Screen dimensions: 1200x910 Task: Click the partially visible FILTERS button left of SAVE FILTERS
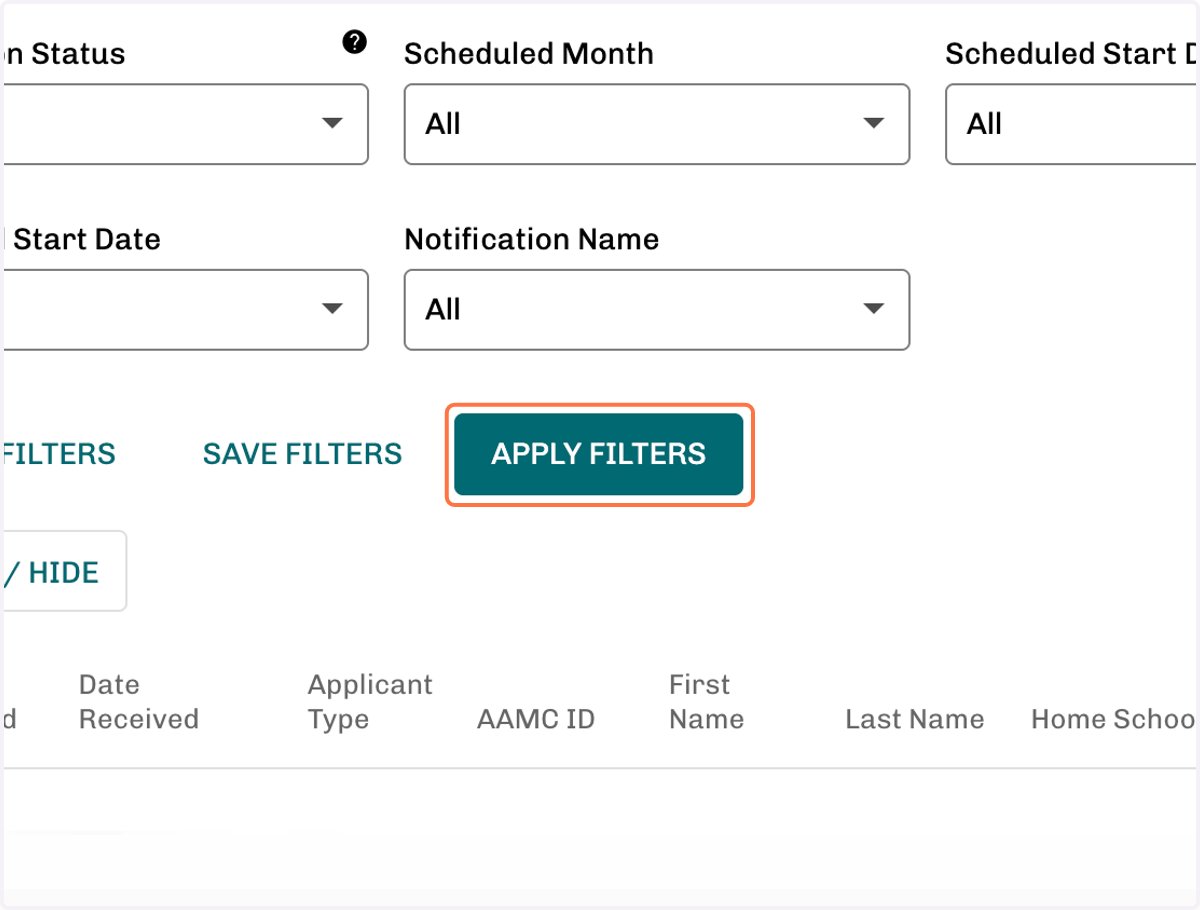point(58,454)
